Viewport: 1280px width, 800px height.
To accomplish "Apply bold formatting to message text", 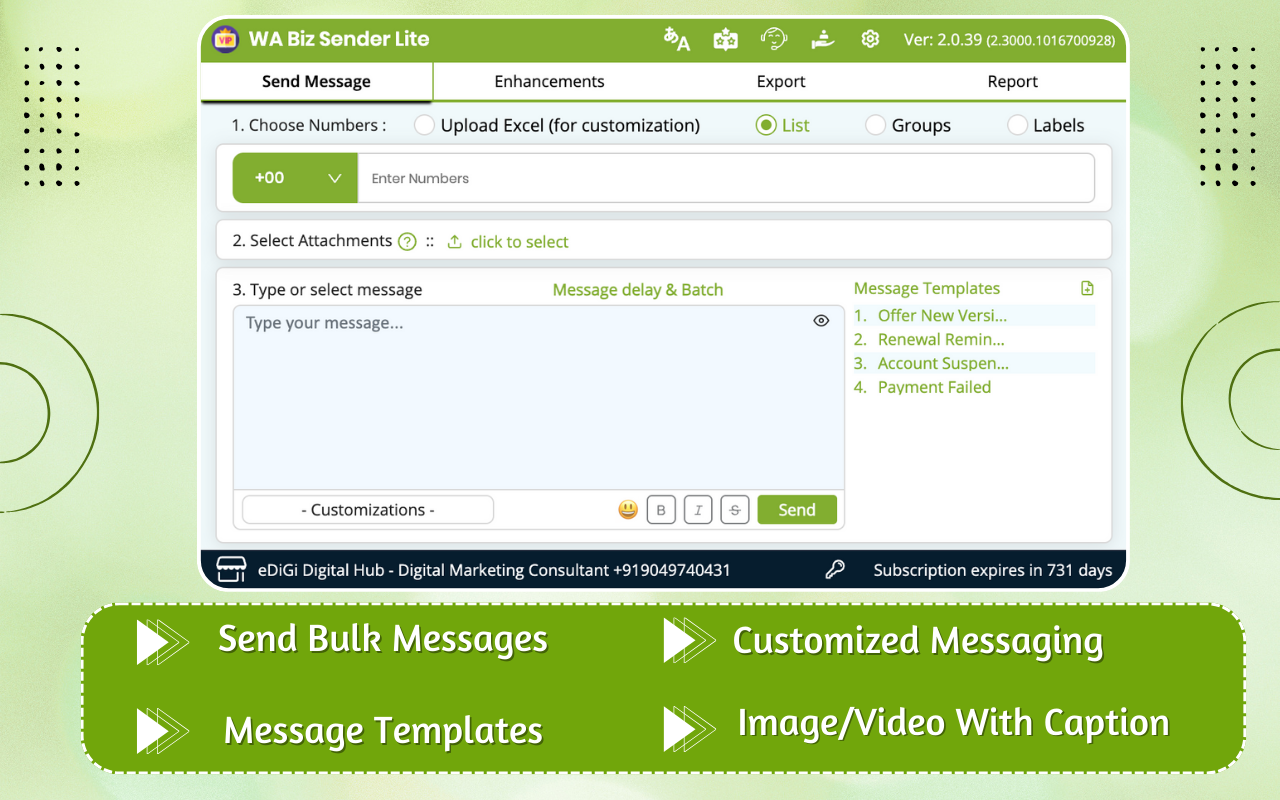I will [661, 510].
